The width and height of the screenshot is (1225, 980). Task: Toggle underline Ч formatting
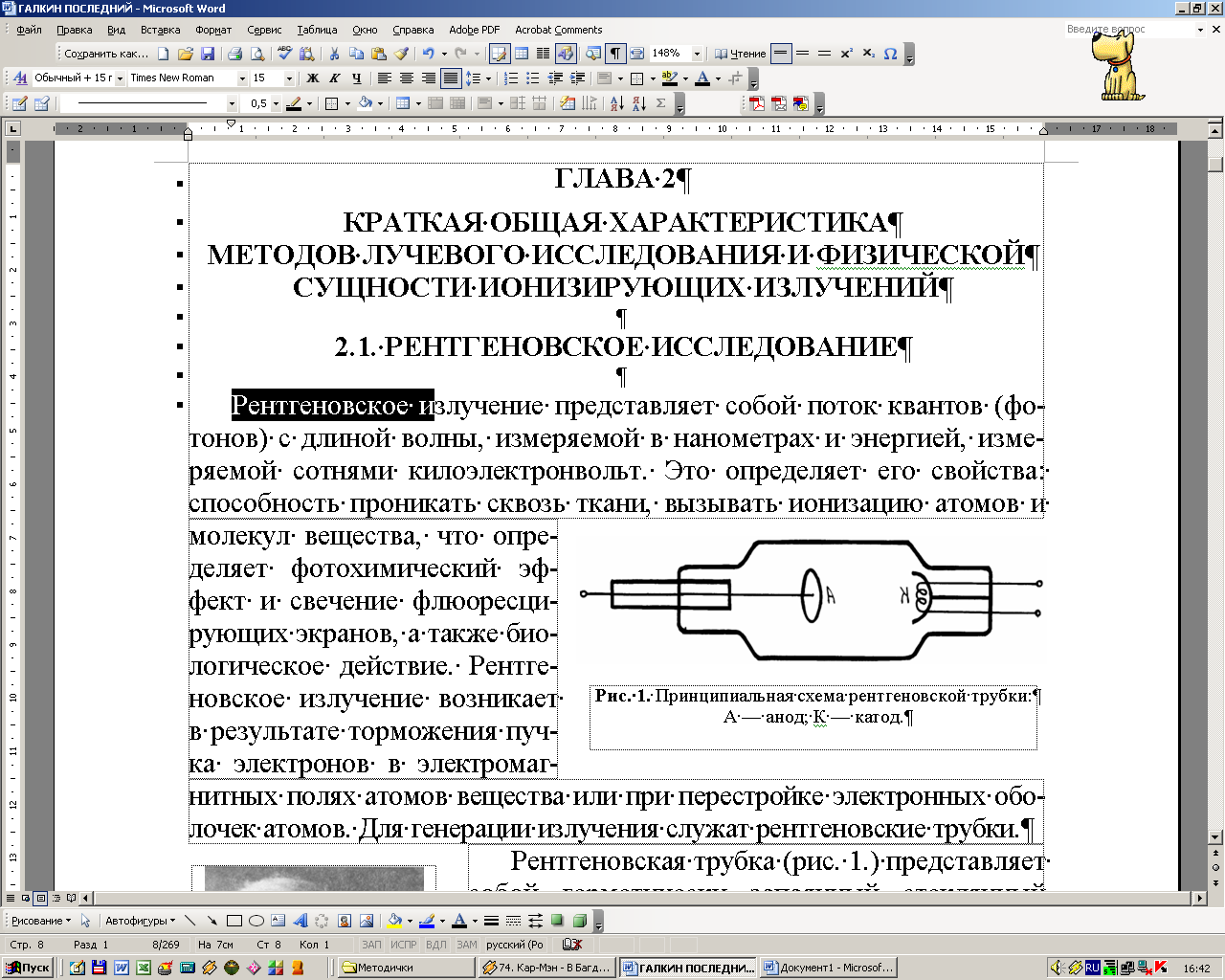(357, 78)
